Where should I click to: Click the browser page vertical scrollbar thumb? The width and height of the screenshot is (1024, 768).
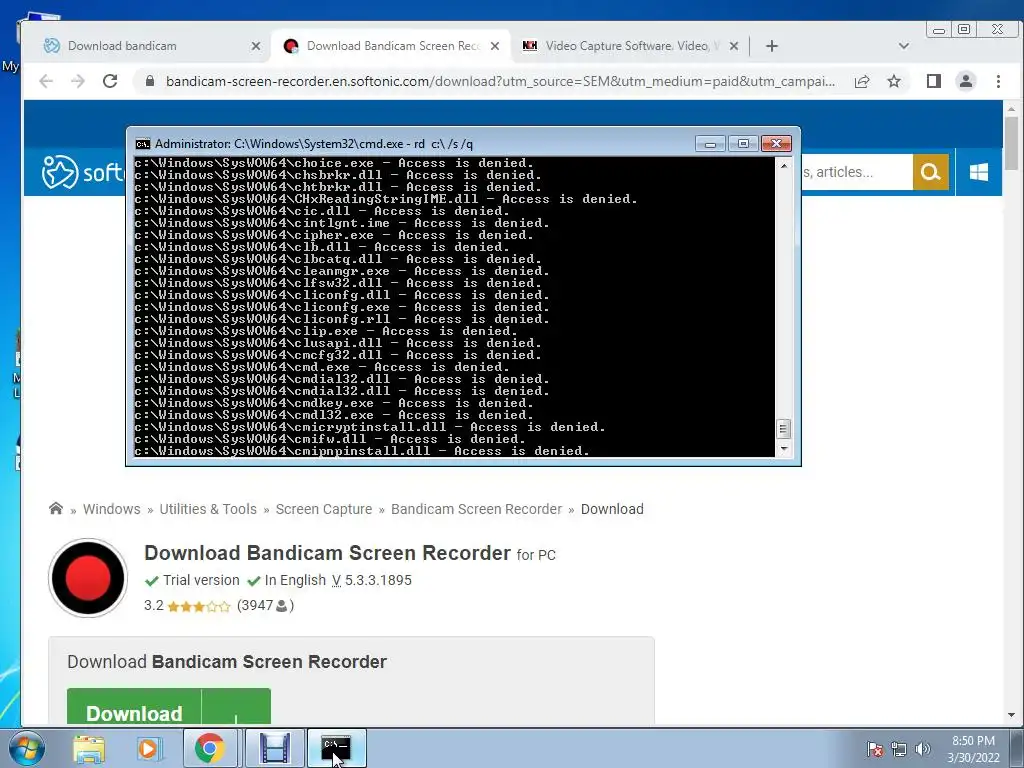pos(1012,144)
